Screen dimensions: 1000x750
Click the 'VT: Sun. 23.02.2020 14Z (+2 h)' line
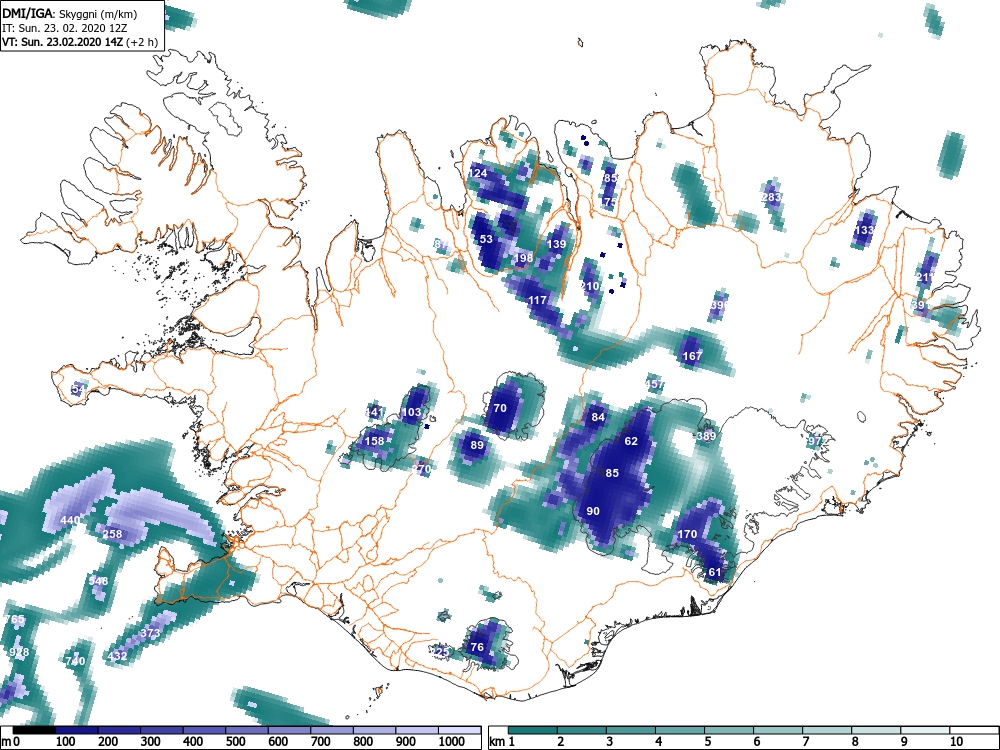[x=80, y=42]
